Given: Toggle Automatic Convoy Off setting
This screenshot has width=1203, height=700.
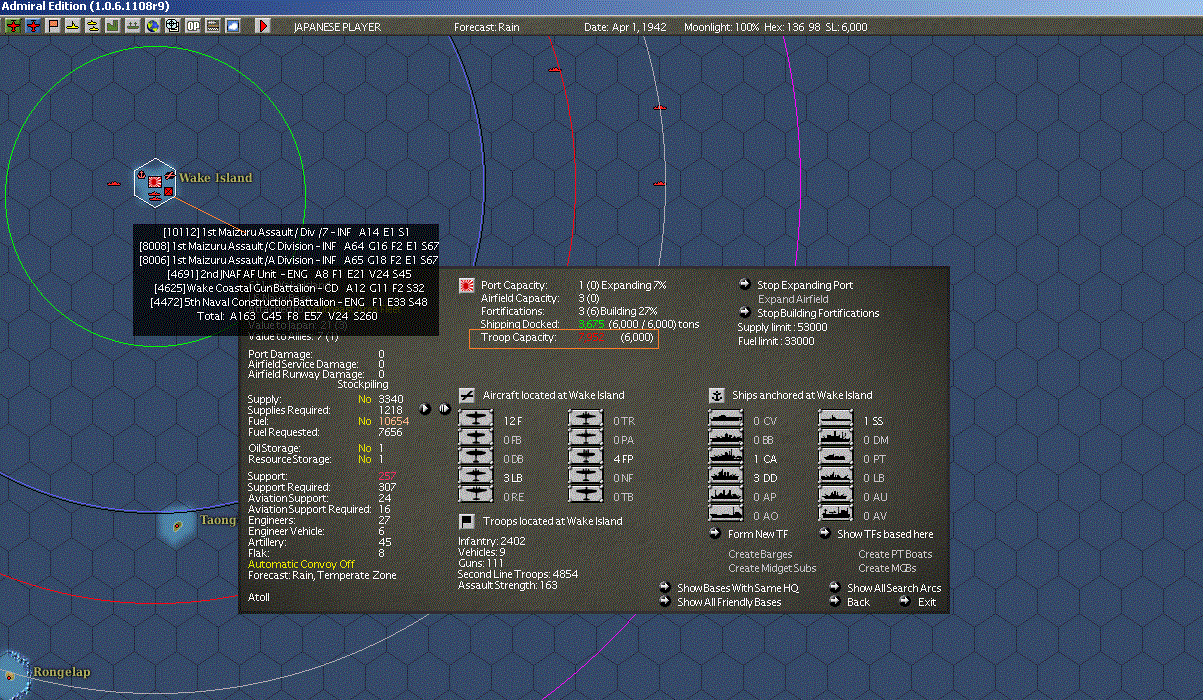Looking at the screenshot, I should coord(301,564).
